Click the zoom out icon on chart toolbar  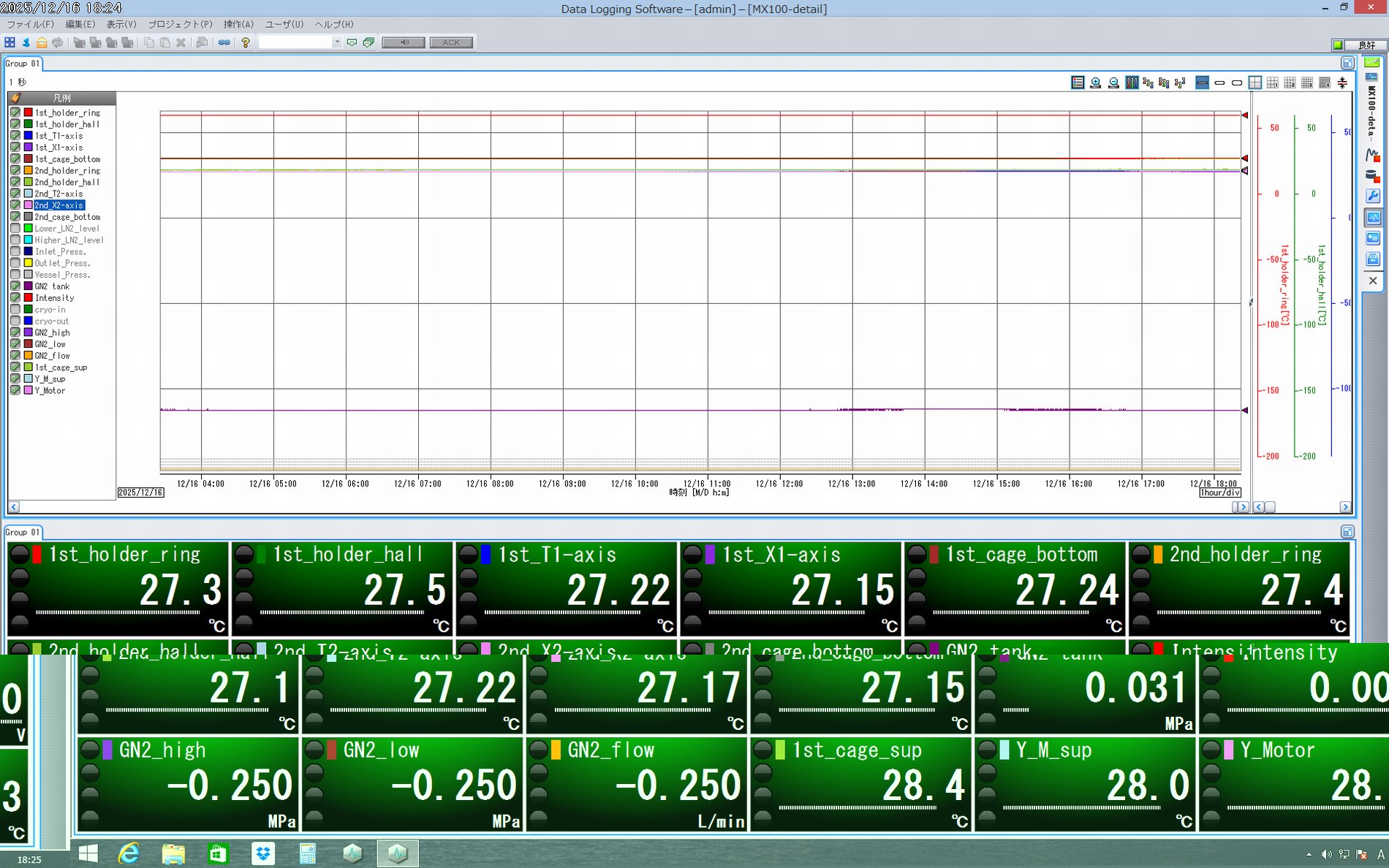coord(1113,83)
